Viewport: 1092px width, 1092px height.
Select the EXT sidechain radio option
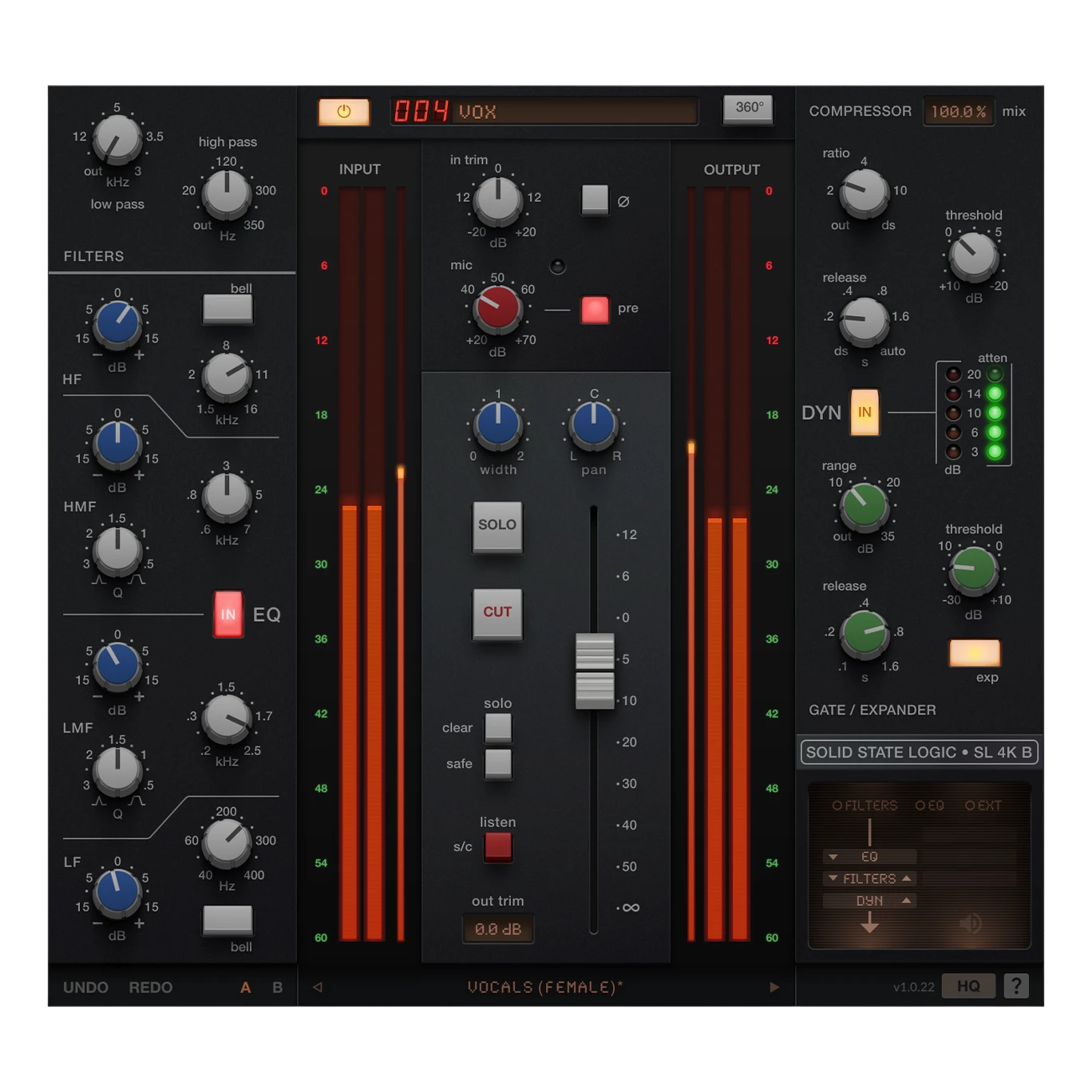point(983,805)
